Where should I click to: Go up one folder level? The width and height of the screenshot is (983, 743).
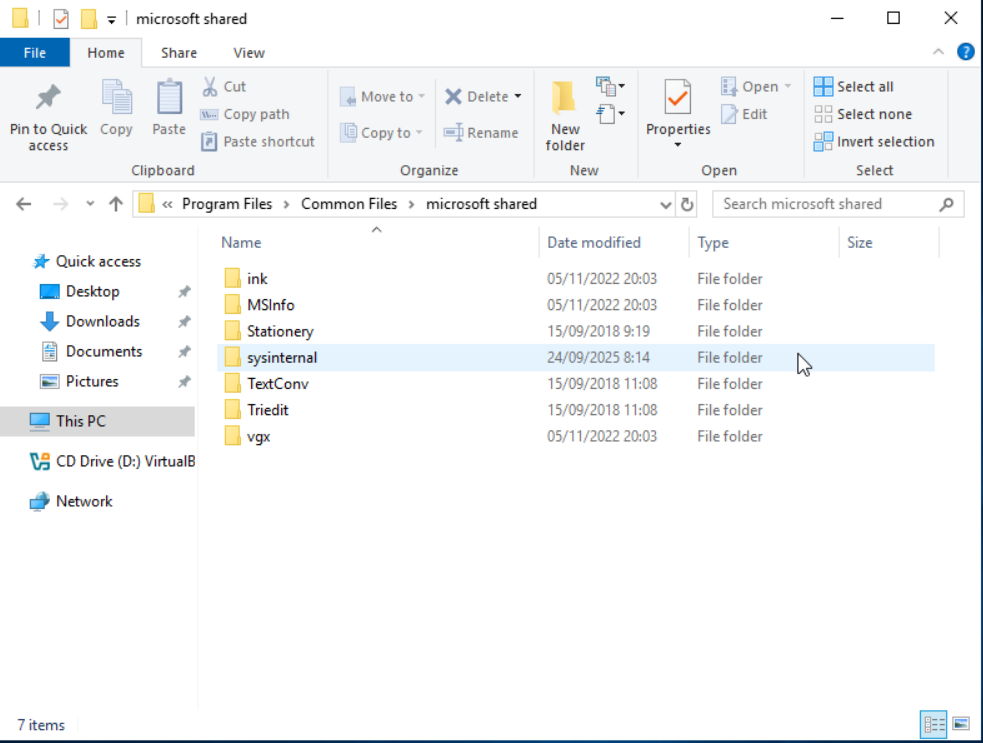click(x=116, y=204)
